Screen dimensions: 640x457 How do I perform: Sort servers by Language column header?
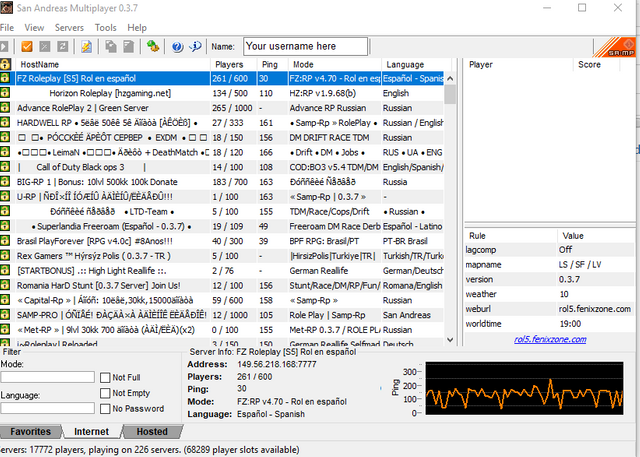coord(416,64)
